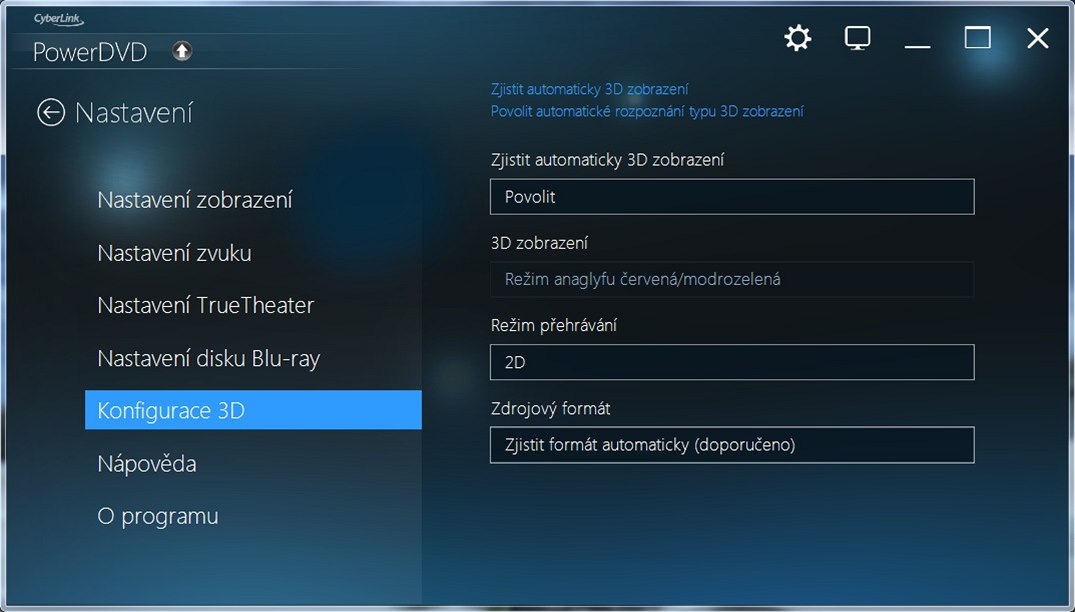Close the PowerDVD window
1075x612 pixels.
pyautogui.click(x=1037, y=39)
